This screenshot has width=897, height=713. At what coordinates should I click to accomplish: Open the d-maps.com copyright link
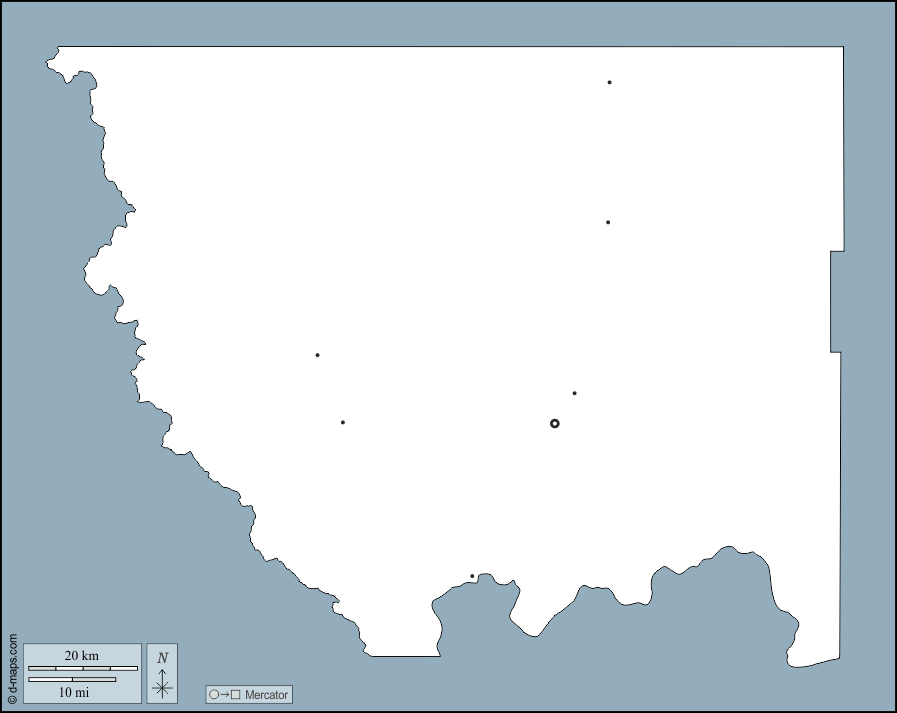[12, 670]
